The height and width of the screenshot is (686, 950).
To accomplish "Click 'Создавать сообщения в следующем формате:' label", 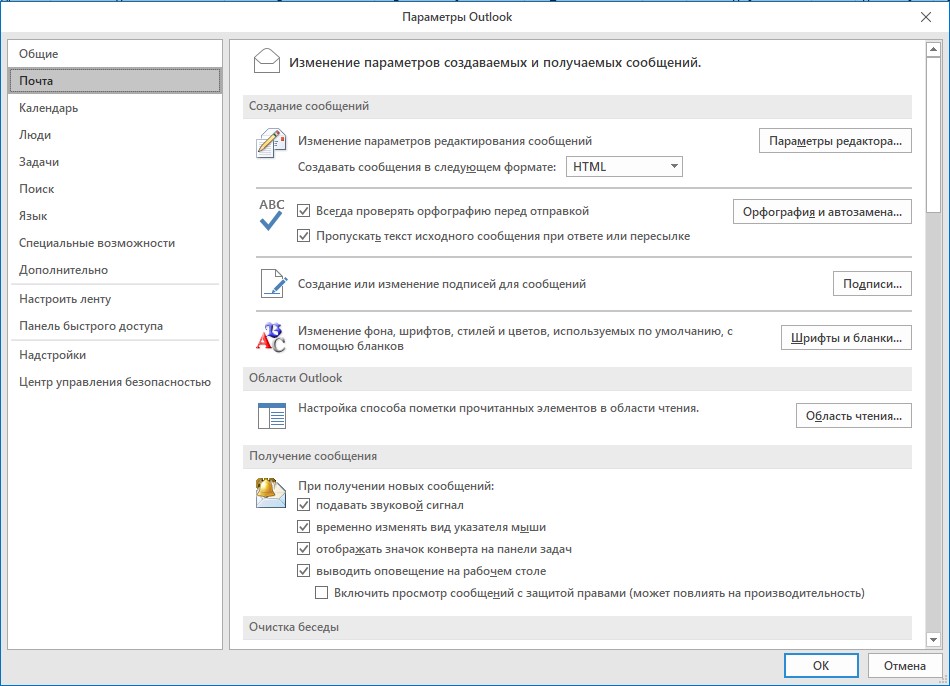I will coord(427,167).
